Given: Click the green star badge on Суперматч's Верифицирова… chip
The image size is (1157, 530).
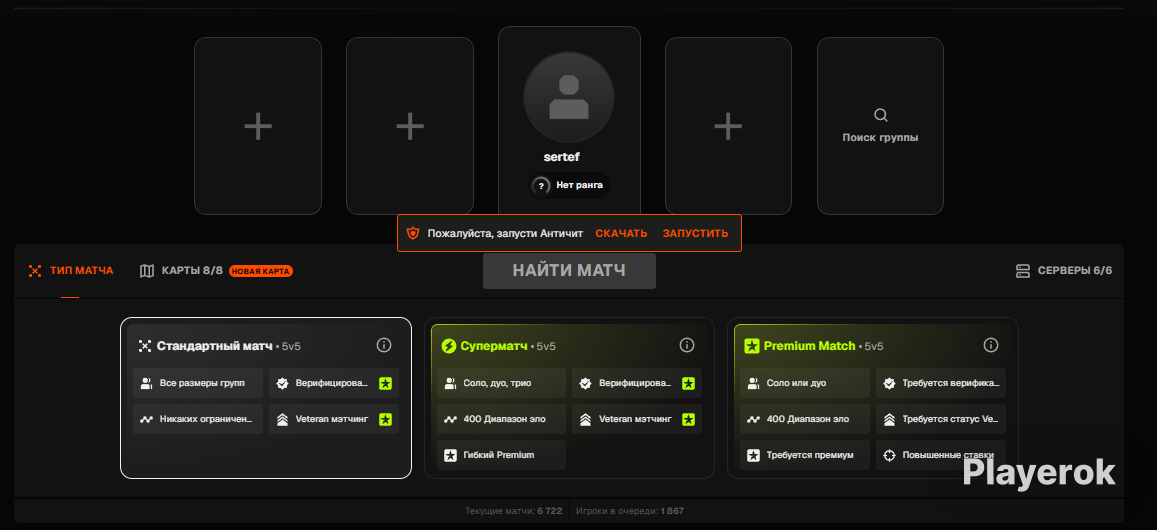Looking at the screenshot, I should tap(688, 383).
